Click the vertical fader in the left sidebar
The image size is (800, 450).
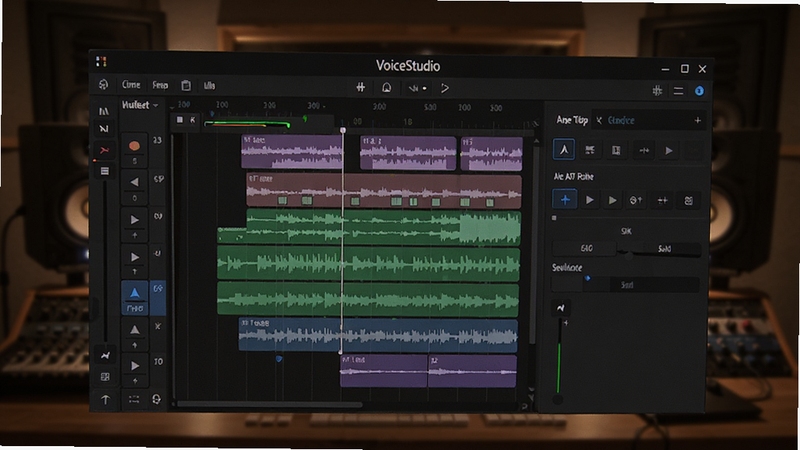(106, 260)
